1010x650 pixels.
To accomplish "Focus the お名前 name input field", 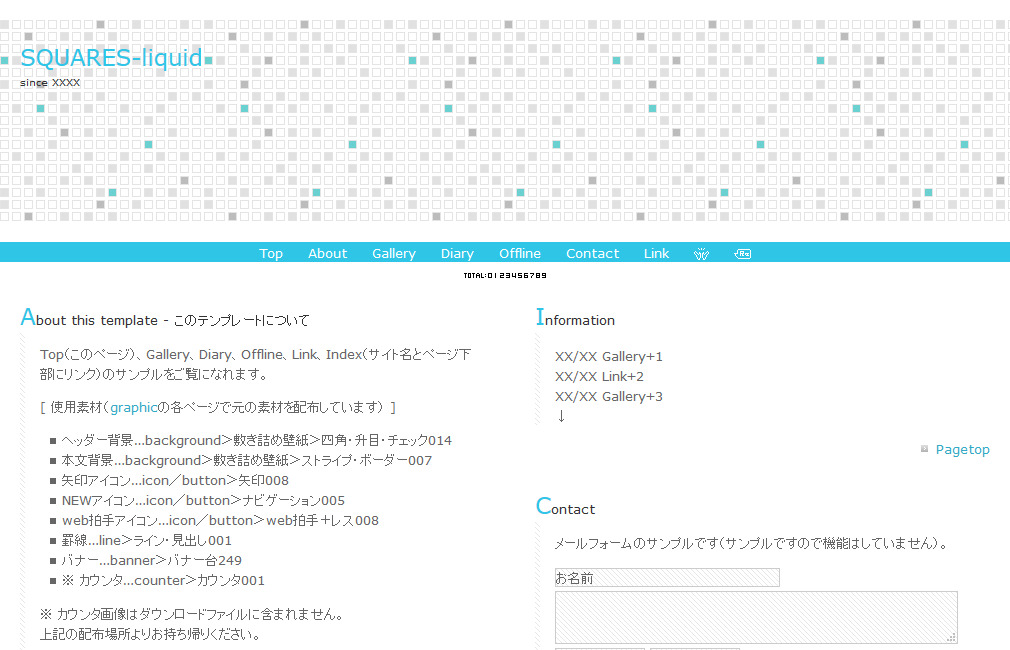I will (667, 578).
